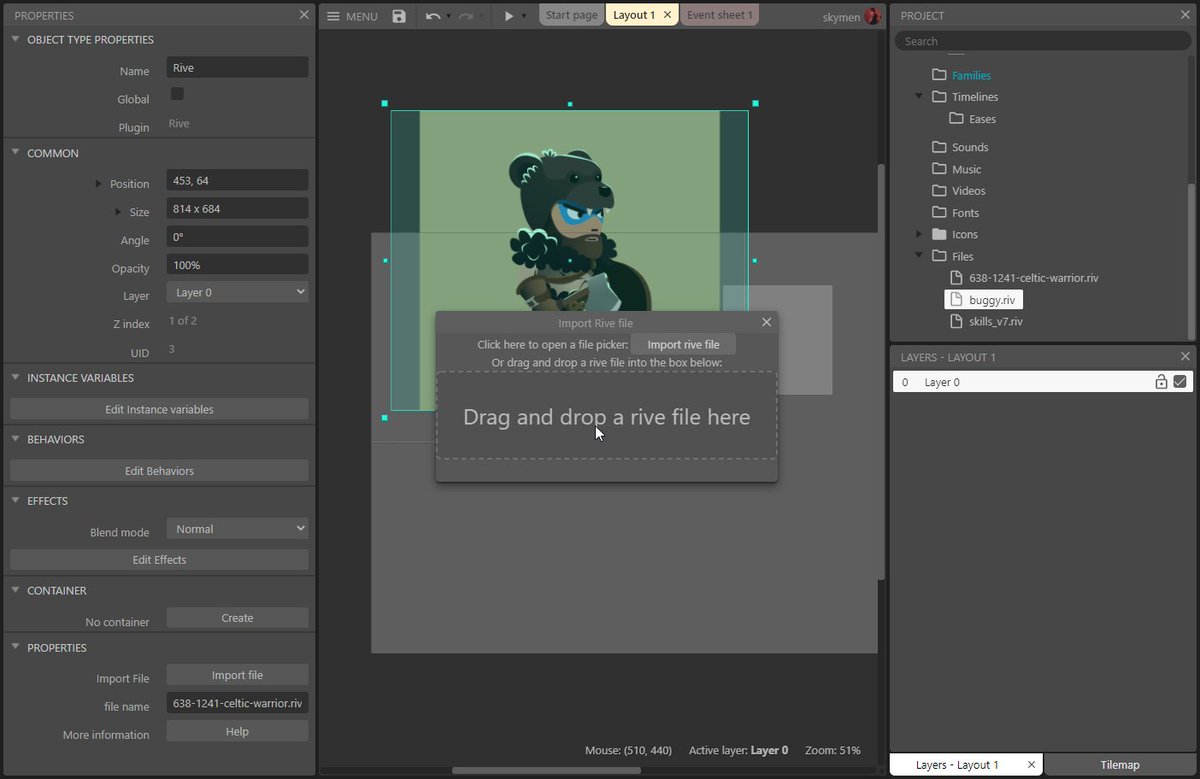Viewport: 1200px width, 779px height.
Task: Preview the project with the play icon
Action: point(509,16)
